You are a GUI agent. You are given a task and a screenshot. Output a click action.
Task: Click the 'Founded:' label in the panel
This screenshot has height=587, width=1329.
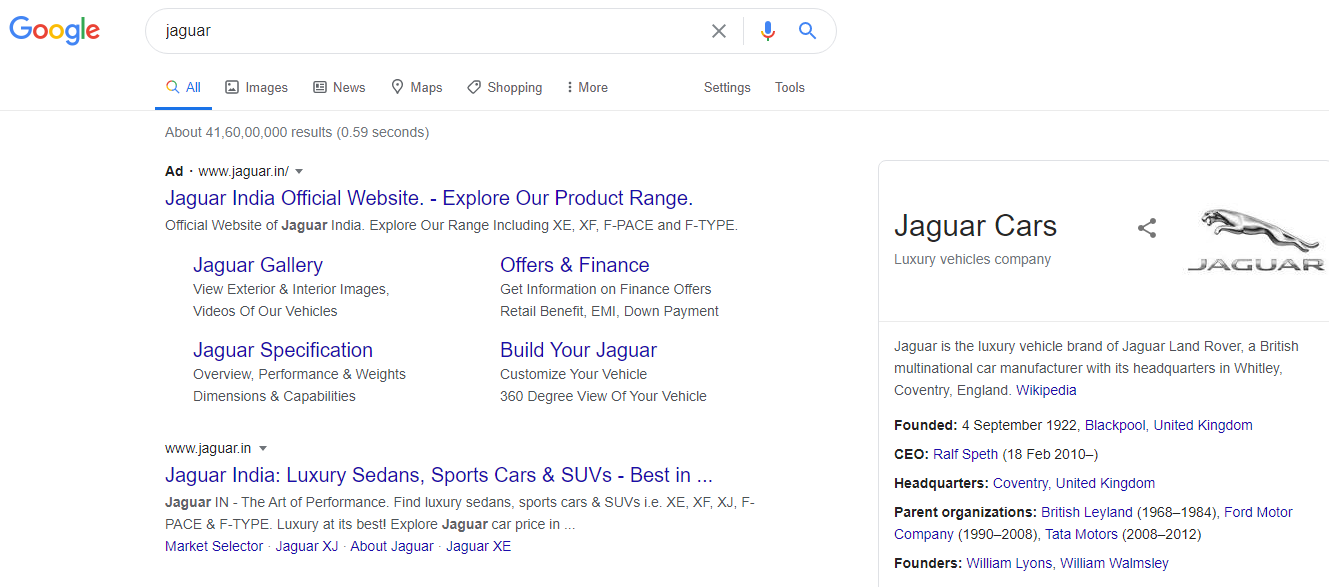(x=926, y=425)
